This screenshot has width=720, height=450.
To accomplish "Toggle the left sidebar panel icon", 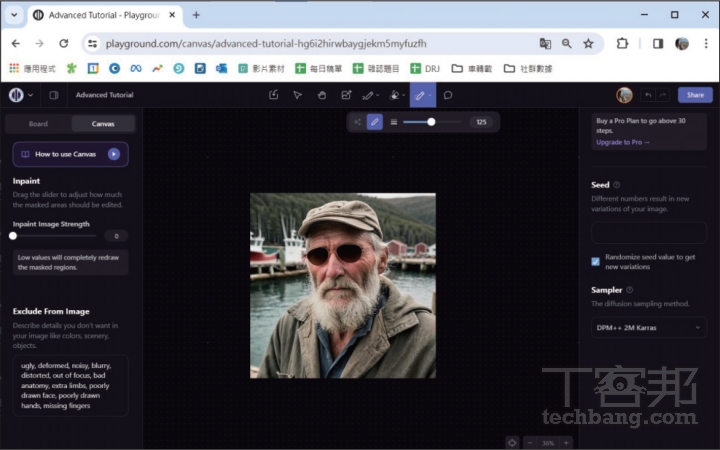I will click(x=54, y=95).
